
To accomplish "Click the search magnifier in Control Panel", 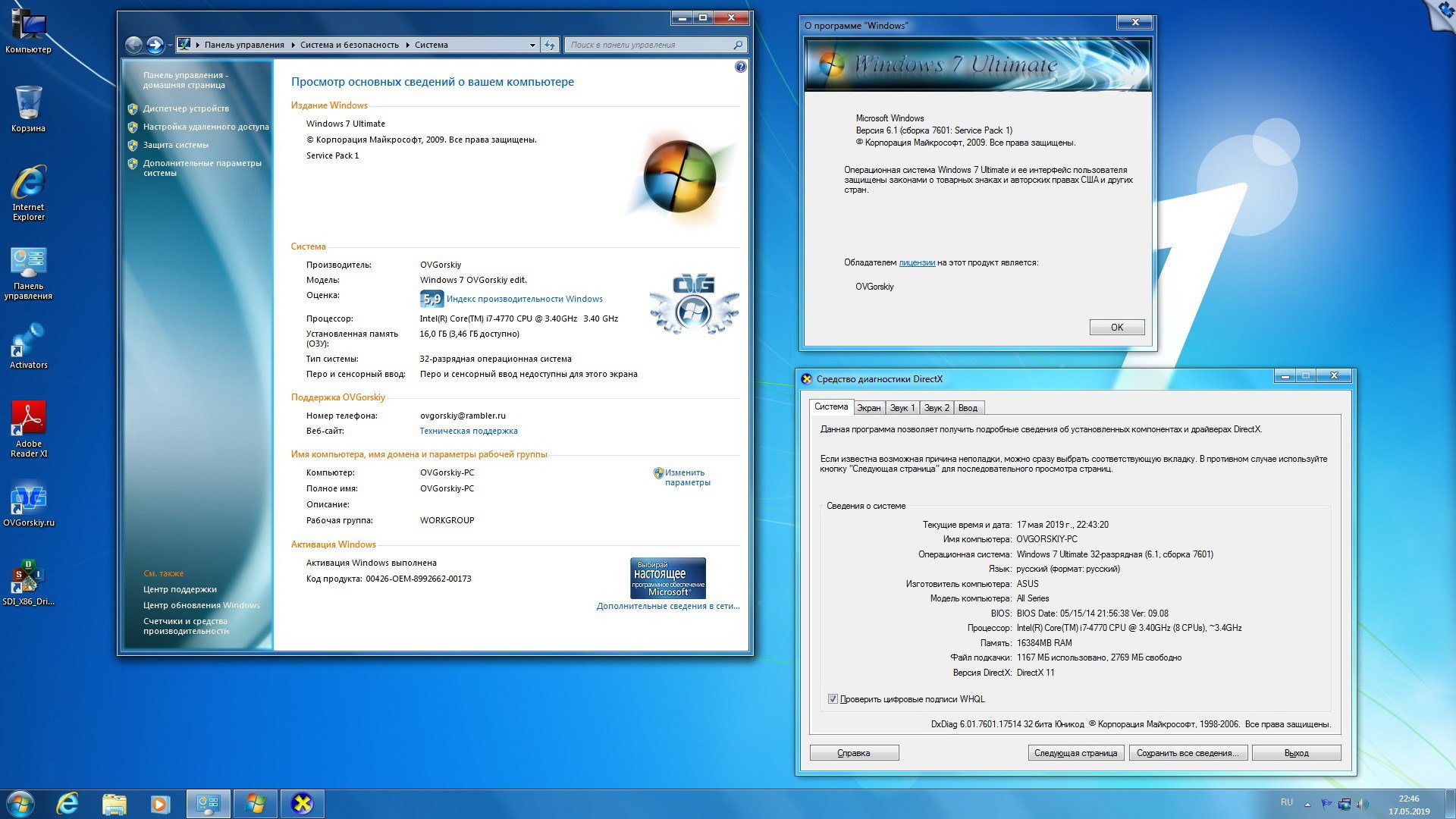I will click(x=738, y=45).
